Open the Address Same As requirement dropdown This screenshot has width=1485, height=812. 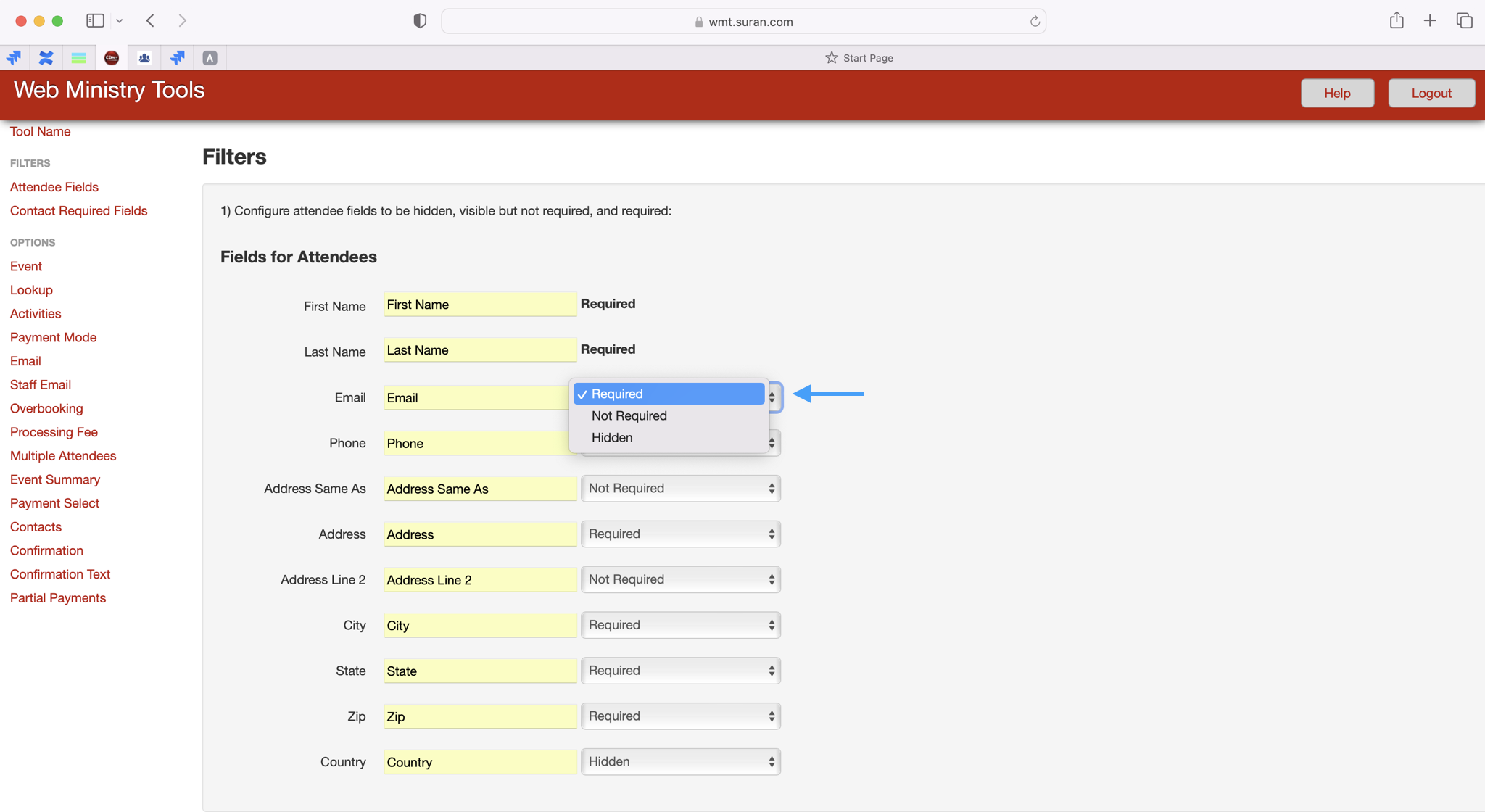pyautogui.click(x=680, y=489)
